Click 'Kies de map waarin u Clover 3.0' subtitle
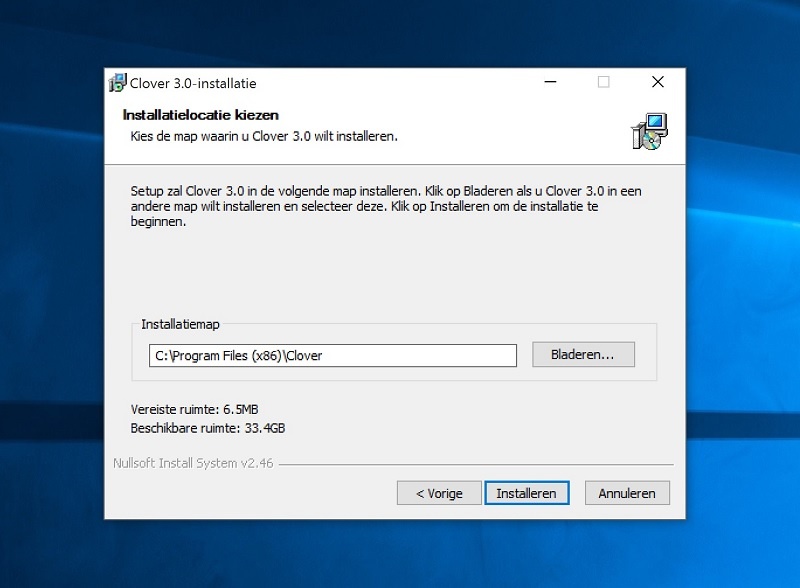Image resolution: width=800 pixels, height=588 pixels. coord(264,136)
